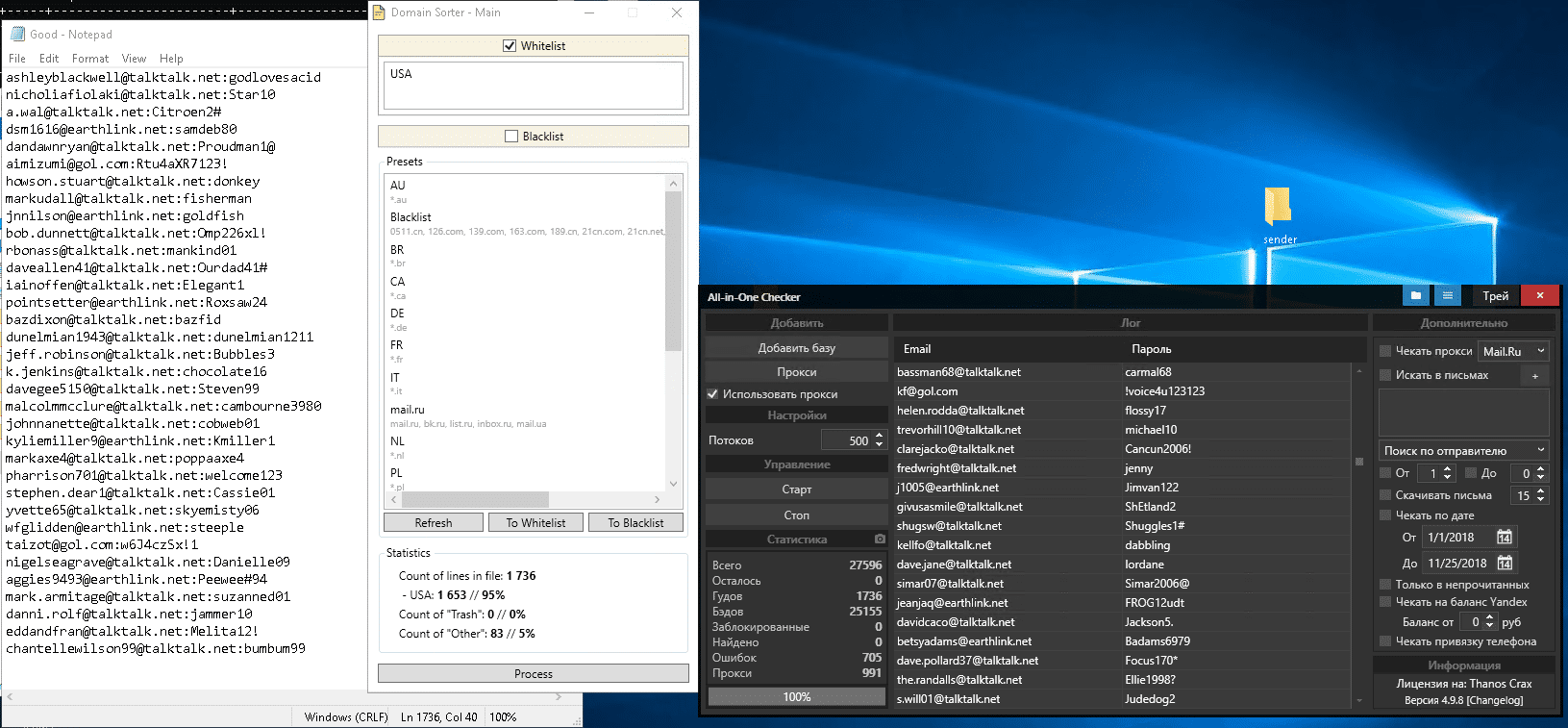This screenshot has width=1568, height=728.
Task: Click the folder icon in the checker title bar
Action: [1415, 296]
